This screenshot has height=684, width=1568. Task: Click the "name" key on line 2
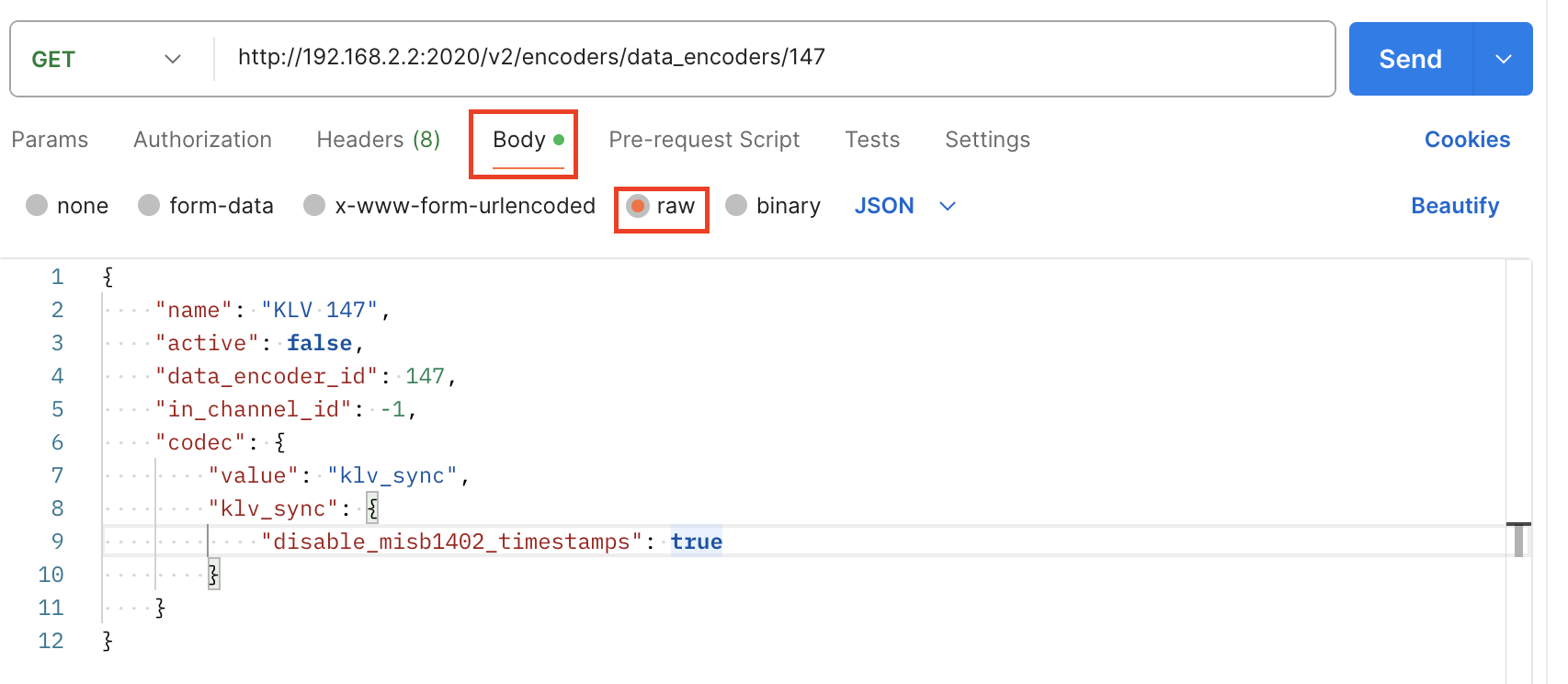point(194,310)
